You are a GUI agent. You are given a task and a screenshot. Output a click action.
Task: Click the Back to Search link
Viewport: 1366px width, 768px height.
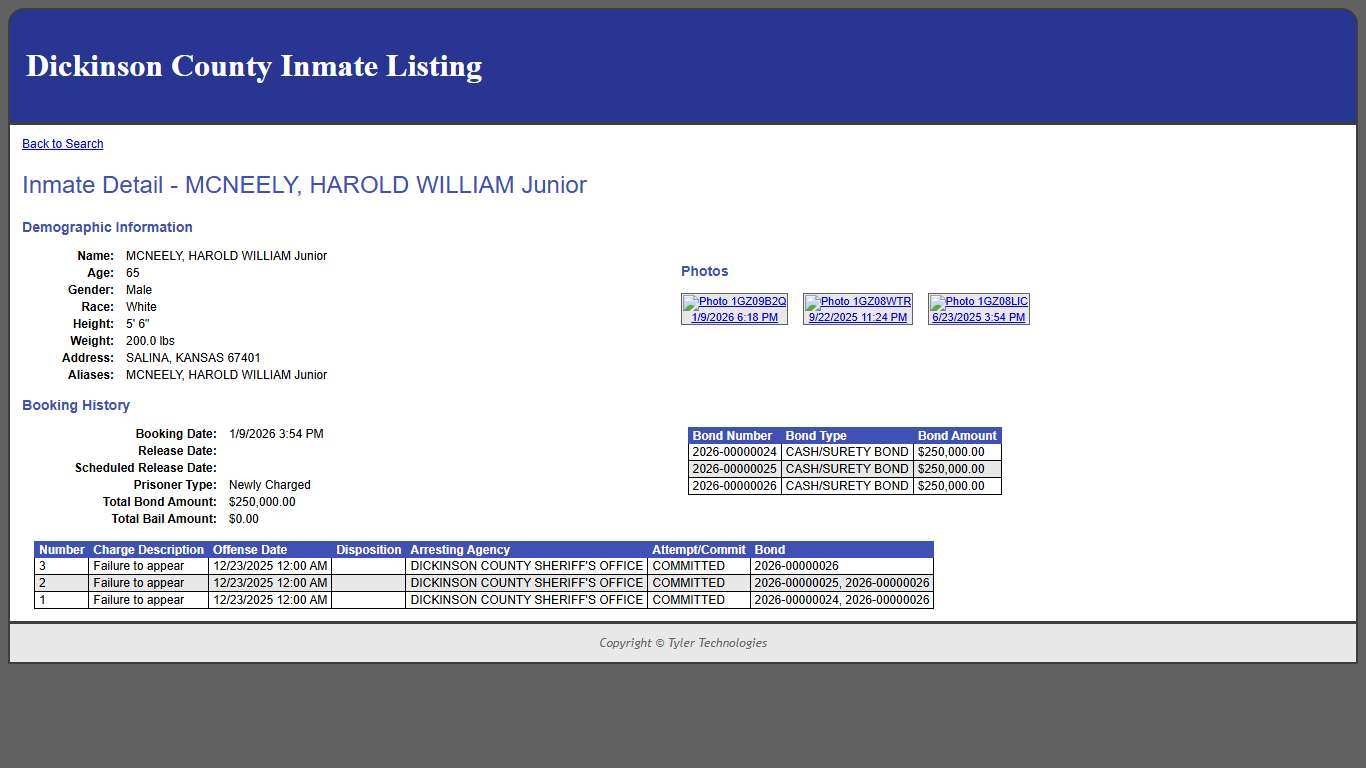[62, 143]
